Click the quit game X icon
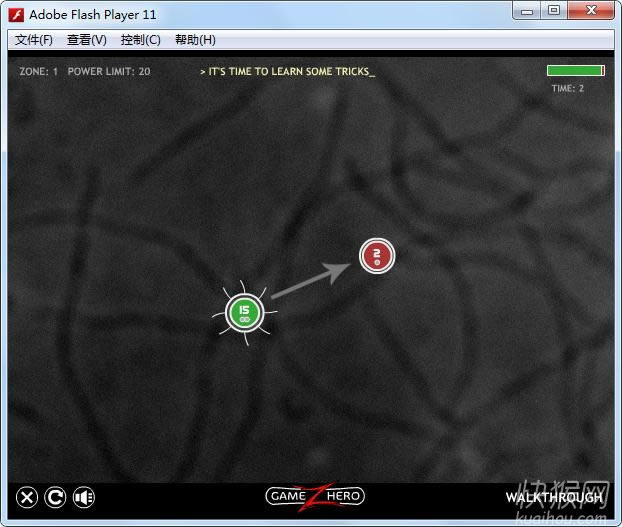 27,496
